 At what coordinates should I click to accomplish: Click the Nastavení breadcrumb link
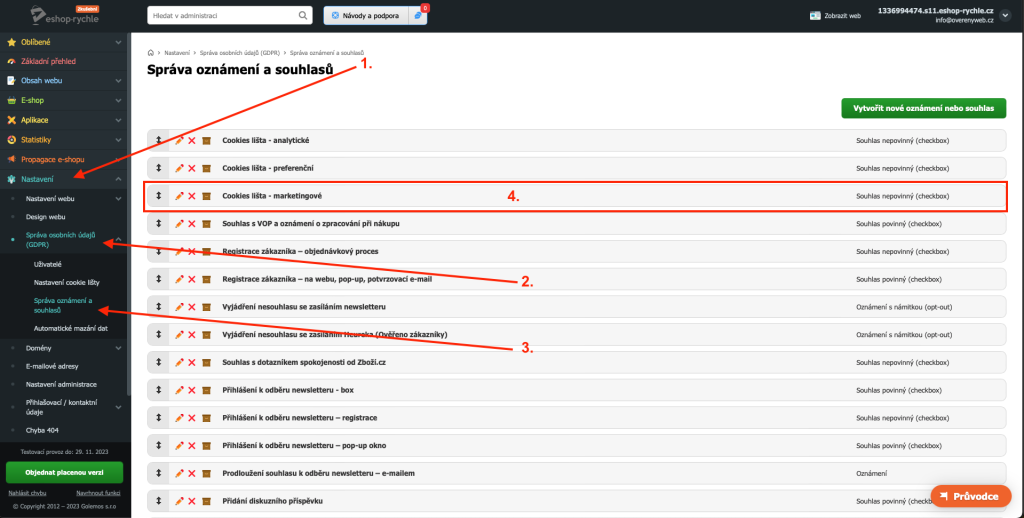pyautogui.click(x=177, y=52)
